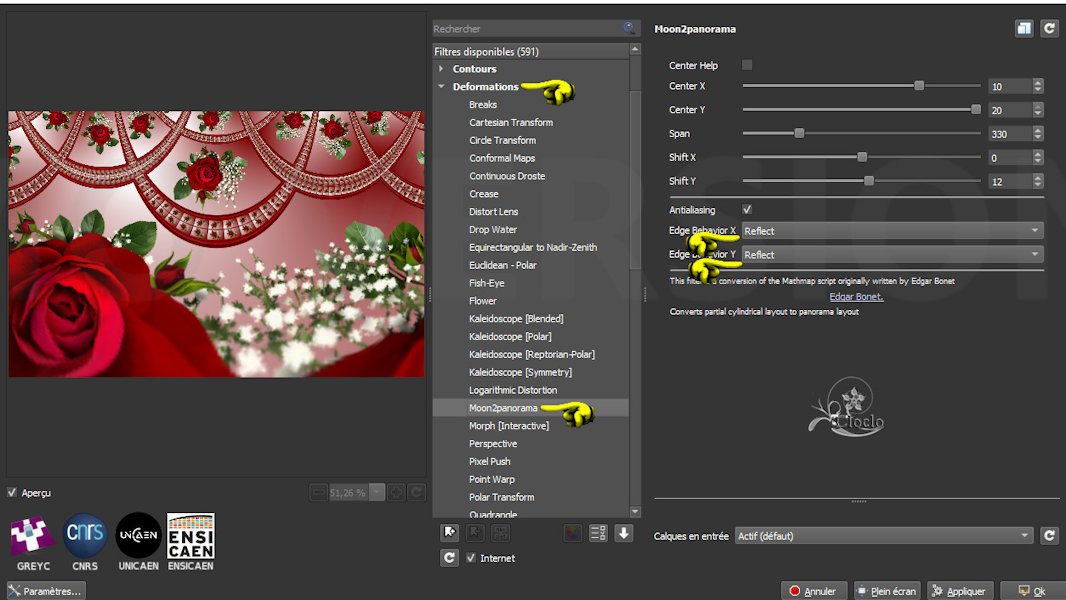The image size is (1066, 600).
Task: Select Kaleidoscope [Polar] filter
Action: click(x=510, y=337)
